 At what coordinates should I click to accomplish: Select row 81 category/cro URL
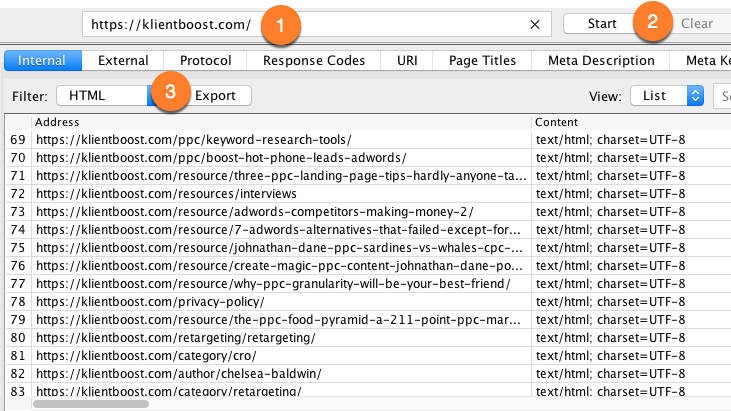point(282,356)
